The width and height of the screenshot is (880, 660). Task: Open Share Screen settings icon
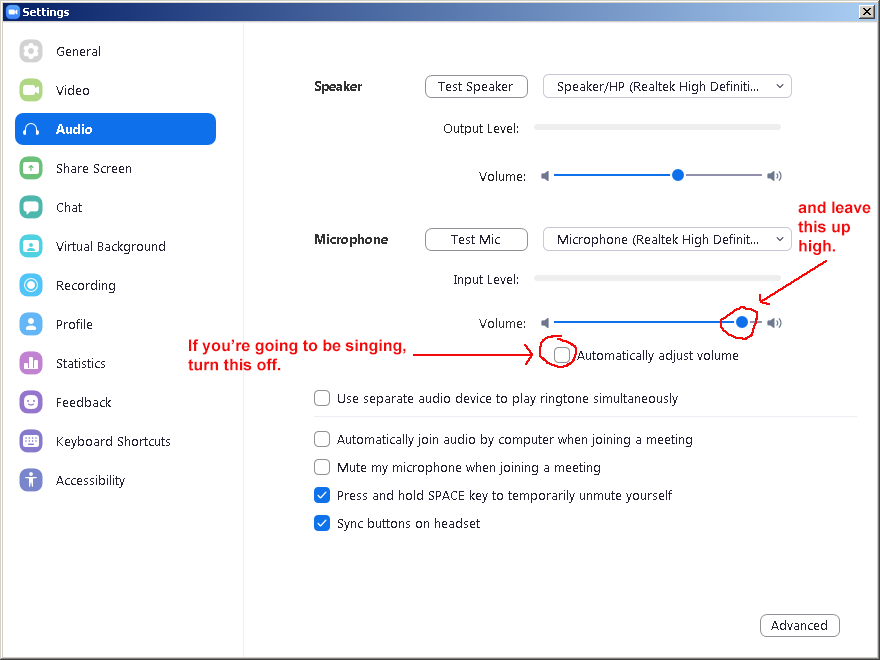pos(31,168)
